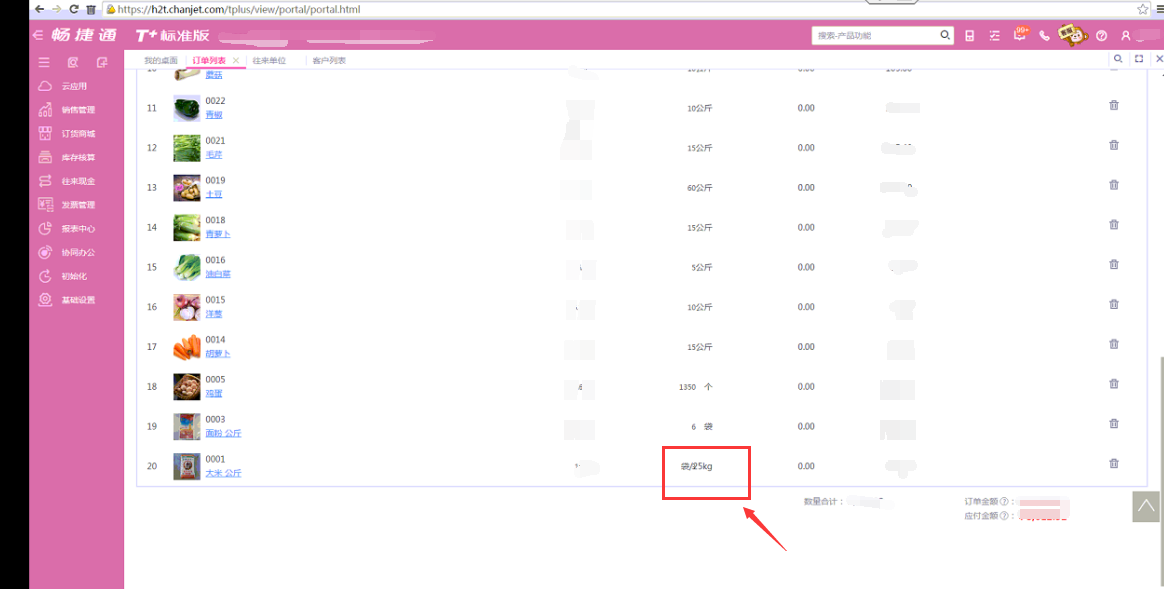Close the 订单列表 tab

pos(236,60)
